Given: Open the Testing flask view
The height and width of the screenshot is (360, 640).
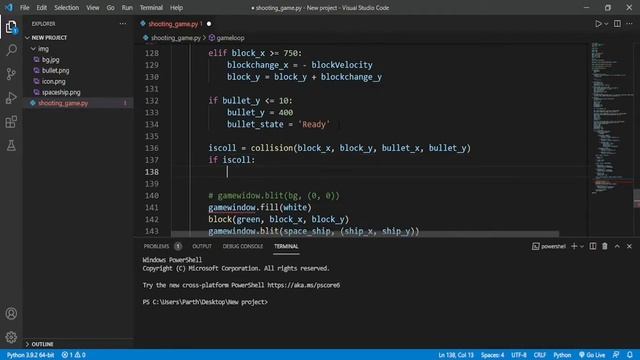Looking at the screenshot, I should pyautogui.click(x=11, y=145).
